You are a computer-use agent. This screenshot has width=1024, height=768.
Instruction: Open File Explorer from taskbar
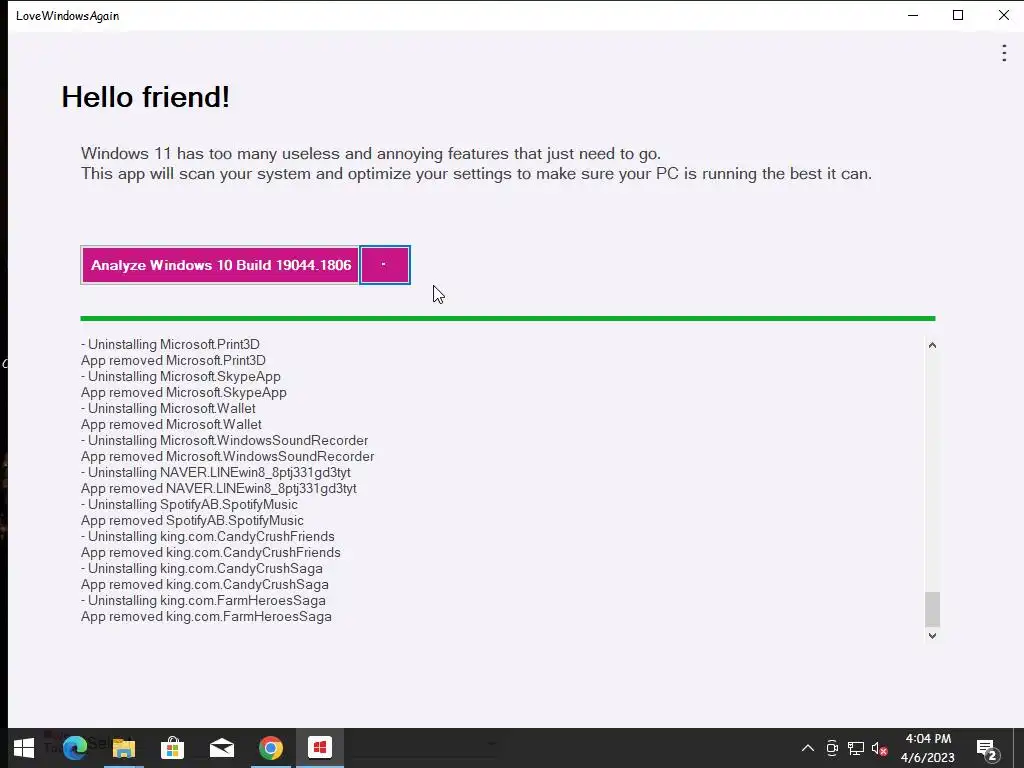pos(123,748)
